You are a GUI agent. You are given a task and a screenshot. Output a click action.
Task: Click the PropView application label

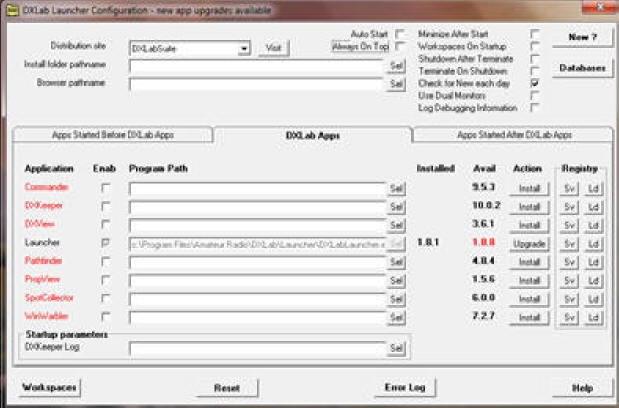coord(43,279)
